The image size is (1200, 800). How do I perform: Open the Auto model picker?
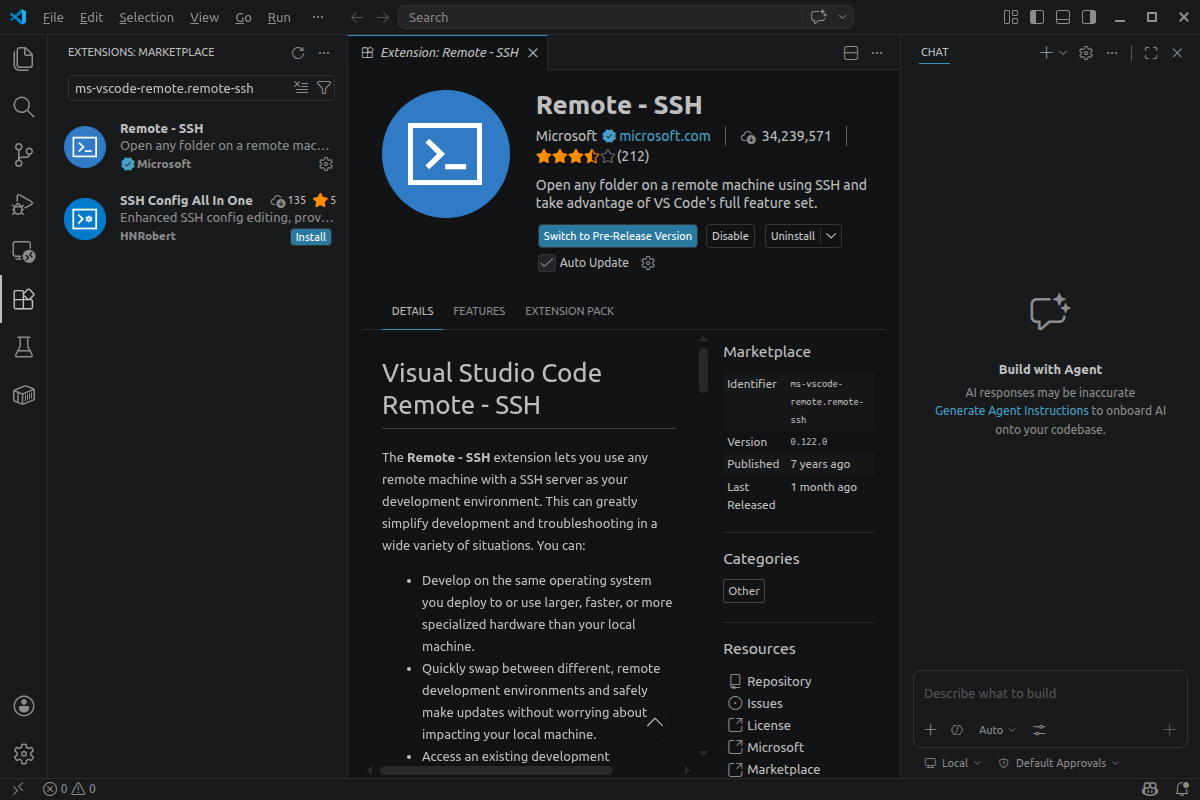[x=997, y=730]
